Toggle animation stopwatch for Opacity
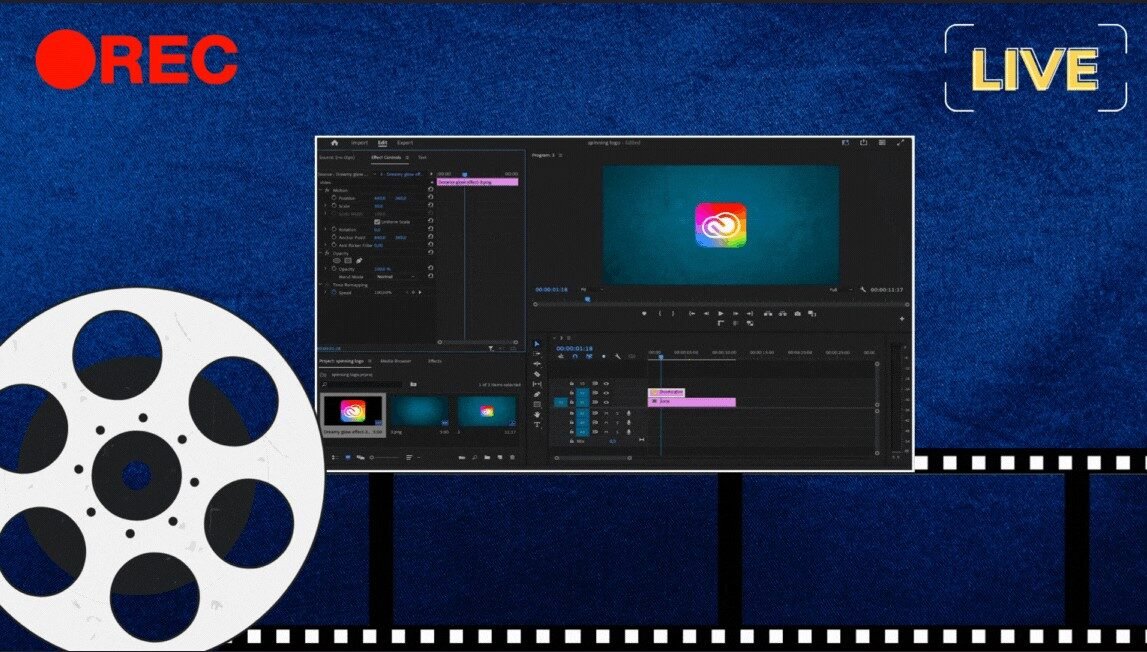This screenshot has width=1147, height=652. point(334,269)
